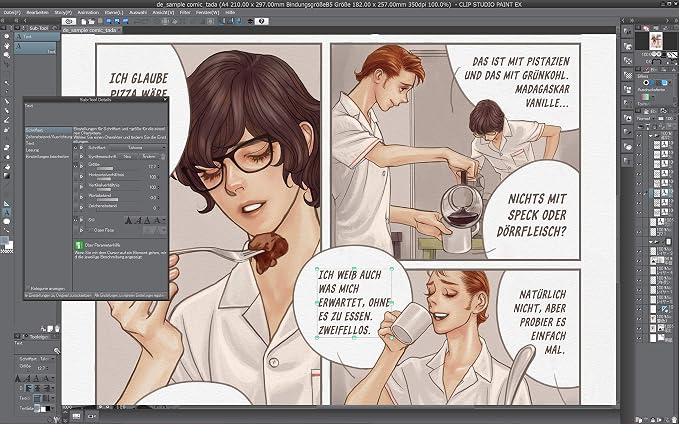Open the Animation menu

[88, 13]
